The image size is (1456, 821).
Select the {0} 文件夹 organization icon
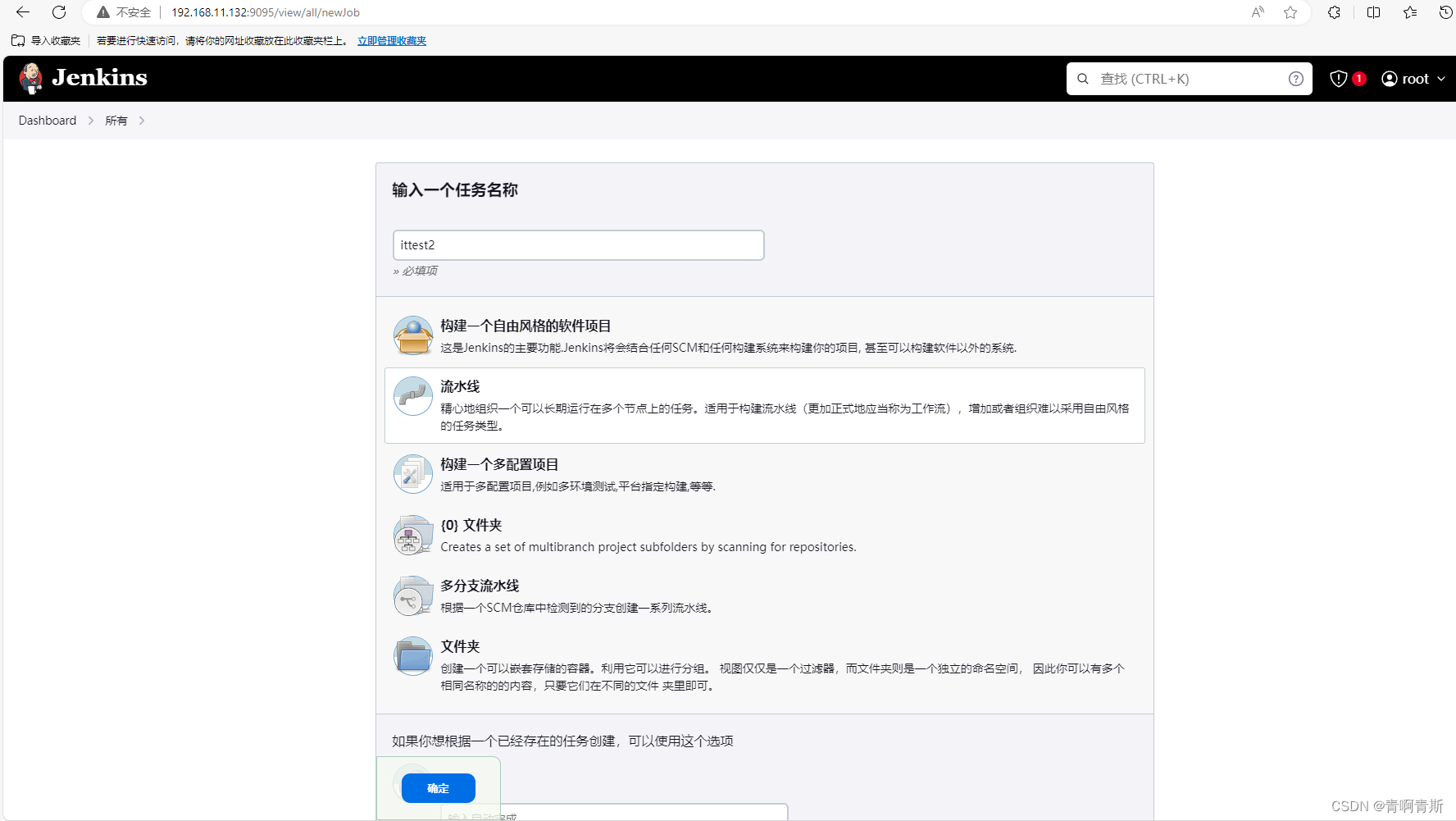[413, 535]
